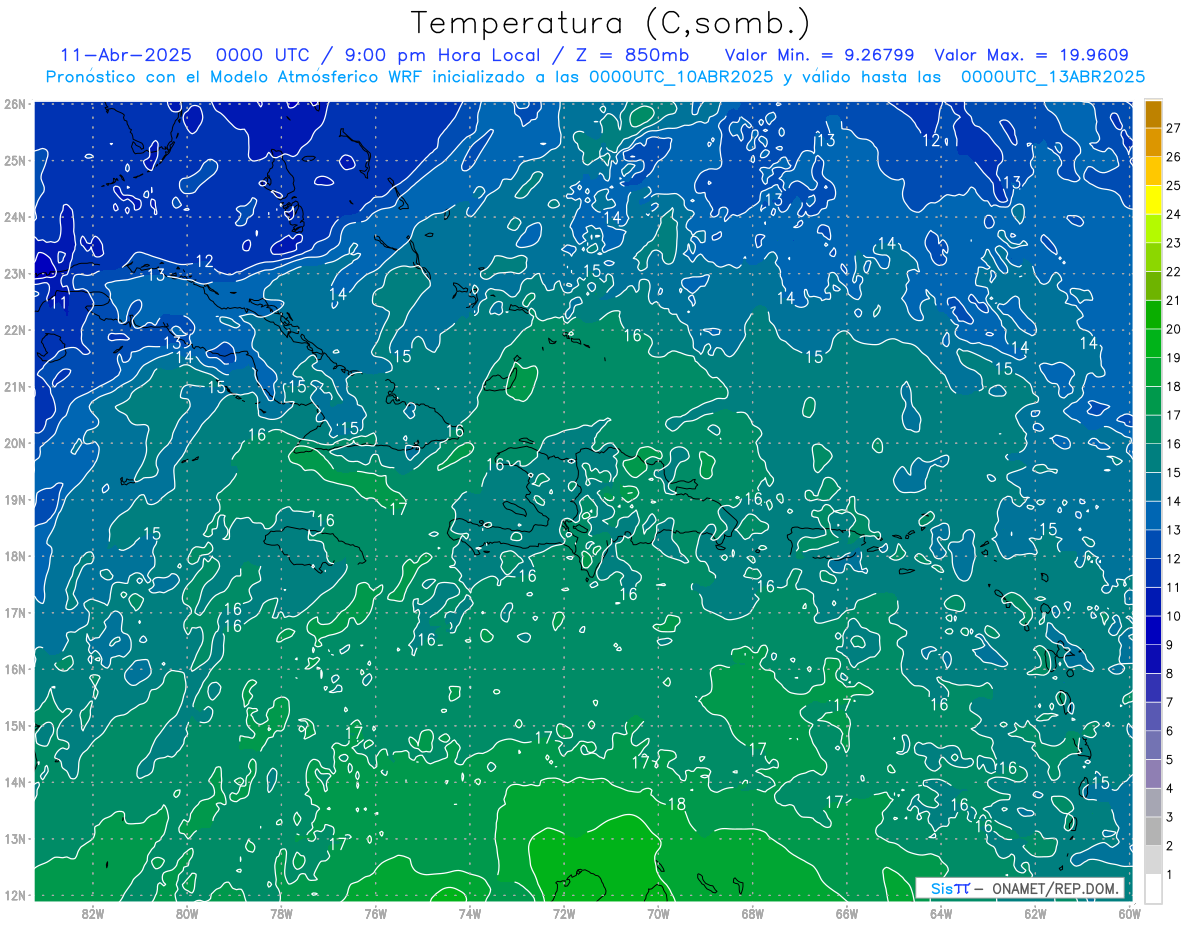Click the "26N" latitude axis label

pos(15,103)
